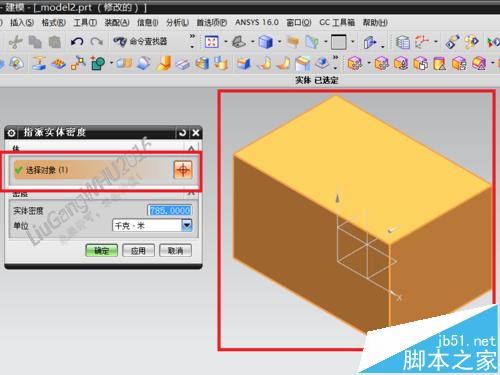This screenshot has width=500, height=375.
Task: Confirm with the green 确定 button
Action: [102, 251]
